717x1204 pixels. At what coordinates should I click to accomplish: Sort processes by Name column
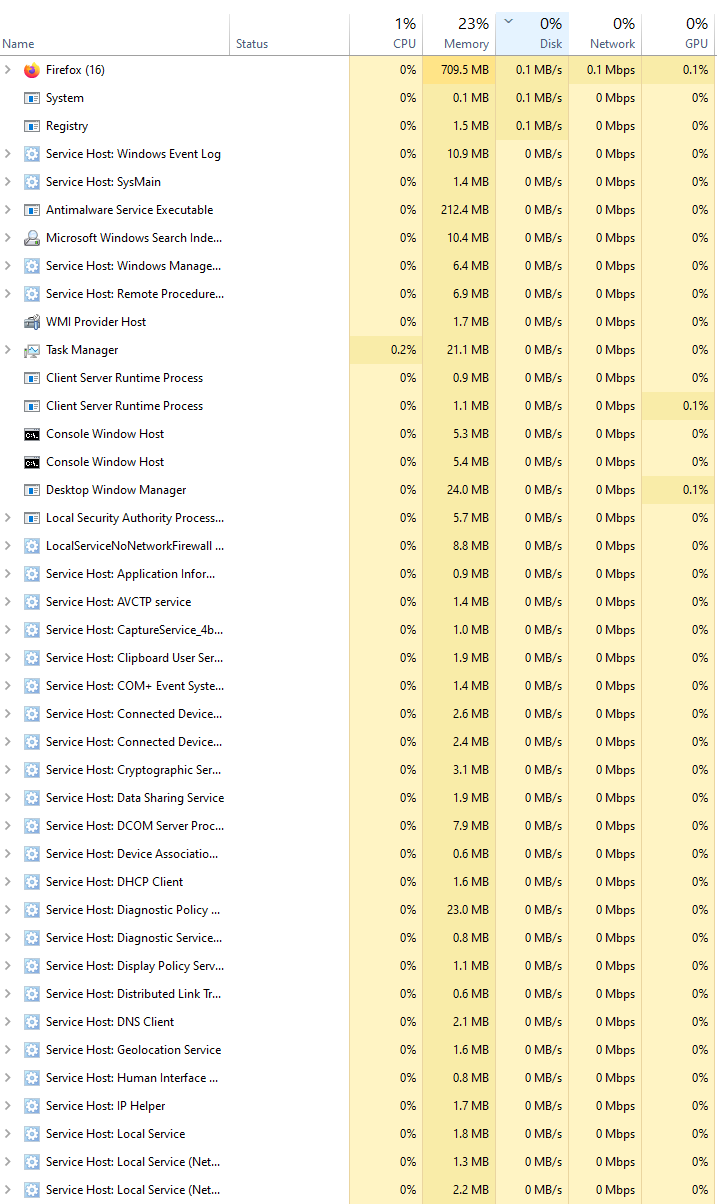coord(115,34)
